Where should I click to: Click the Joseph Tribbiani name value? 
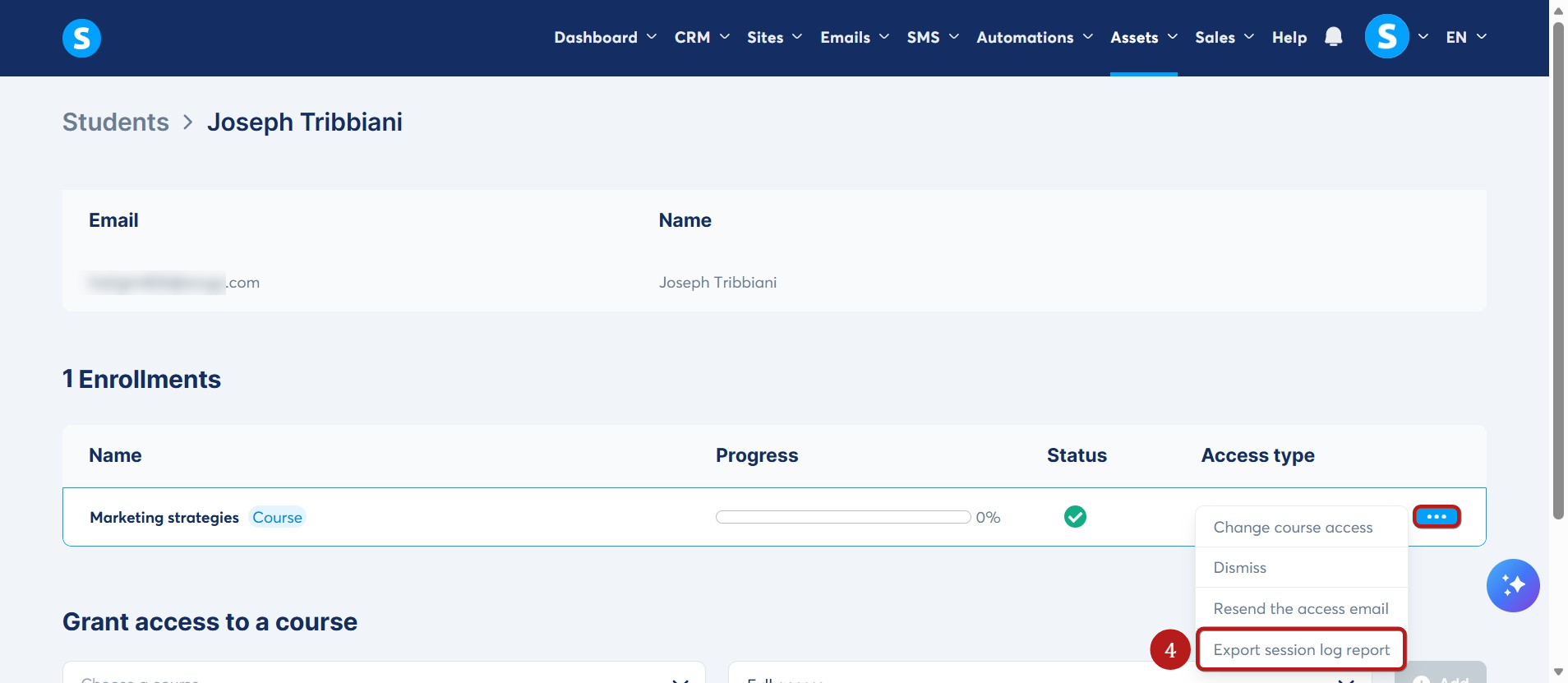(x=717, y=282)
